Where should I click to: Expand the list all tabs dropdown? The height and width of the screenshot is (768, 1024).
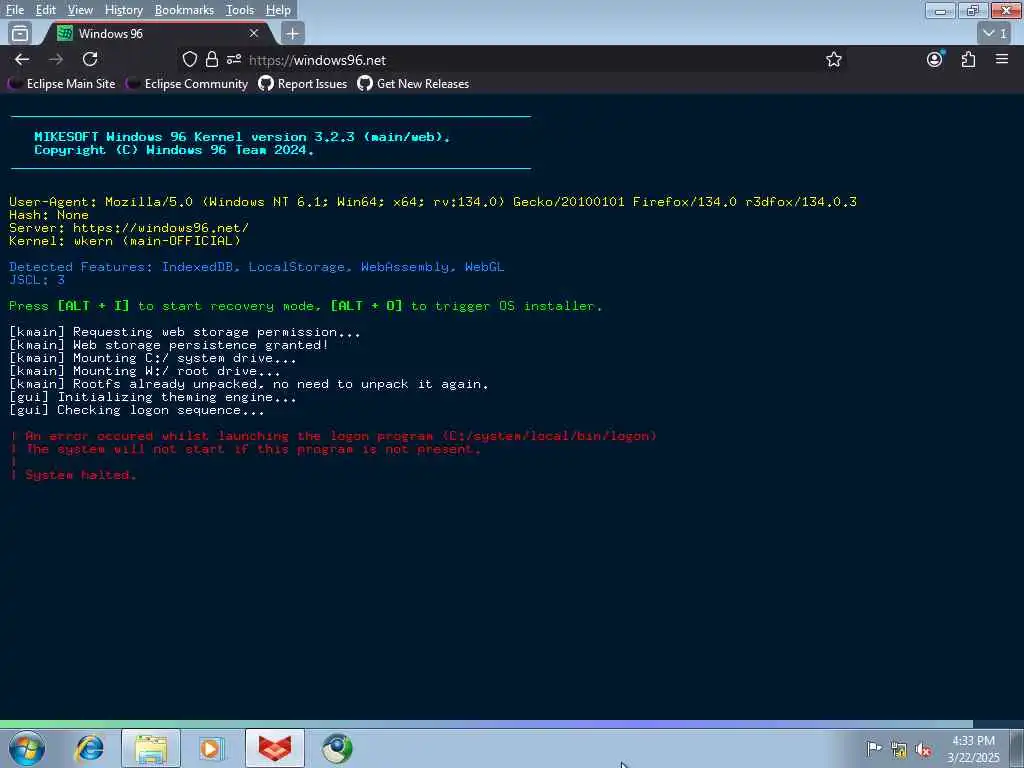point(995,33)
